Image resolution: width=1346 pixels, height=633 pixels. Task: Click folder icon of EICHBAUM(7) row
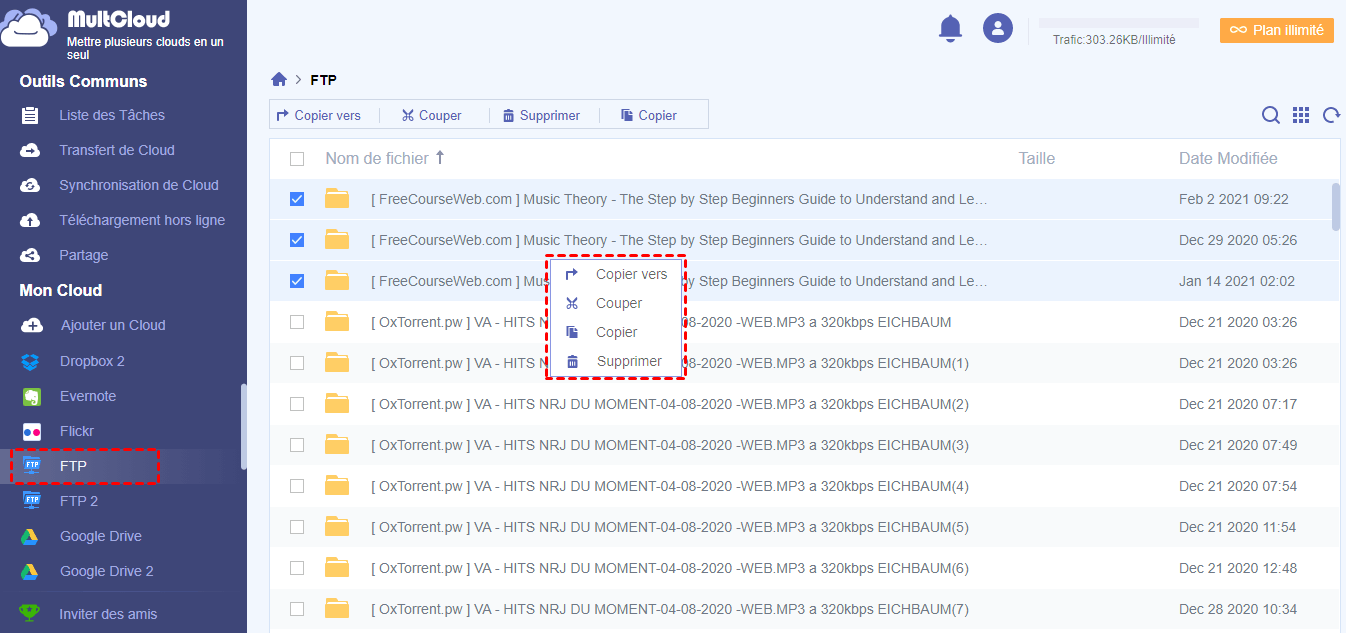pos(337,609)
